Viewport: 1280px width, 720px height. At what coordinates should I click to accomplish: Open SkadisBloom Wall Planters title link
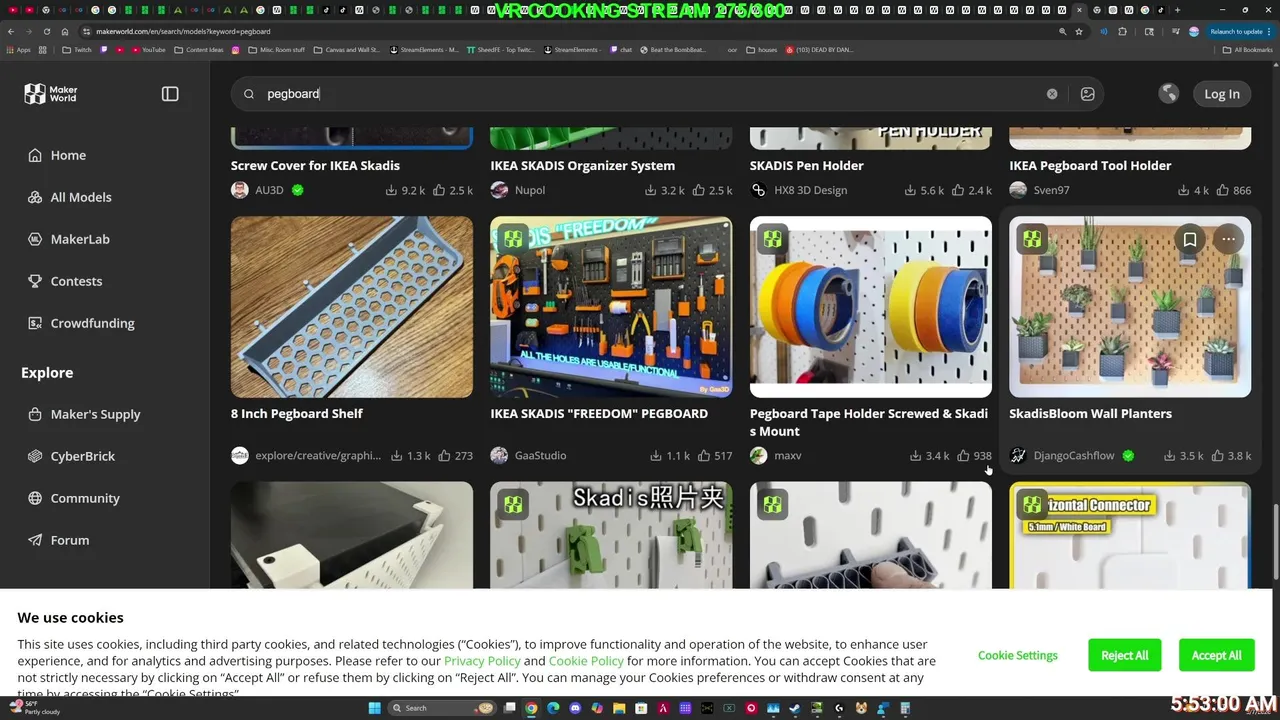[1090, 414]
